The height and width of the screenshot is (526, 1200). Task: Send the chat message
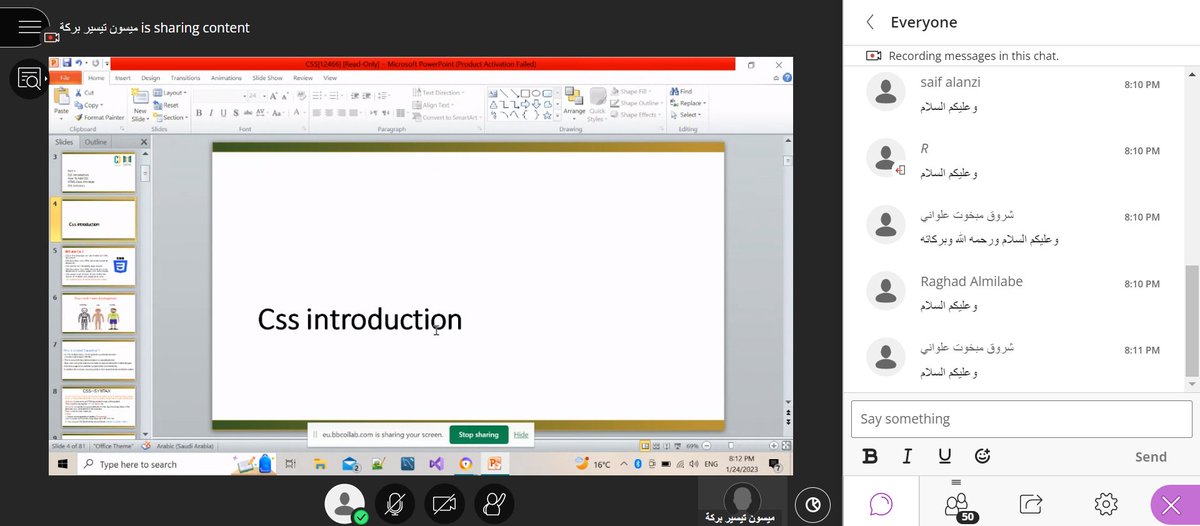(x=1151, y=457)
